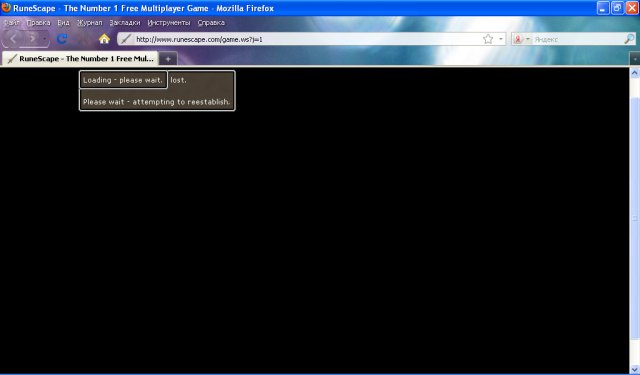The height and width of the screenshot is (375, 640).
Task: Click the vertical scrollbar down arrow
Action: (x=635, y=369)
